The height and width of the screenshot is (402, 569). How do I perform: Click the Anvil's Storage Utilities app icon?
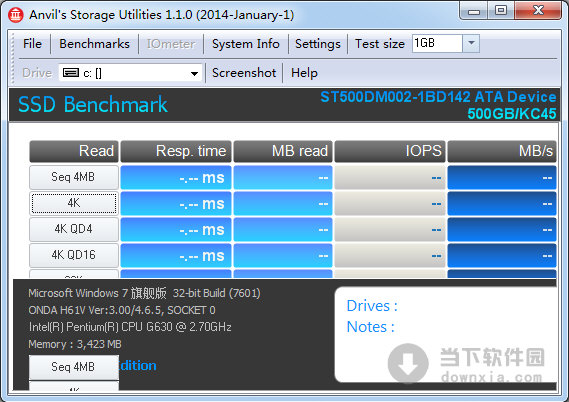pos(16,15)
